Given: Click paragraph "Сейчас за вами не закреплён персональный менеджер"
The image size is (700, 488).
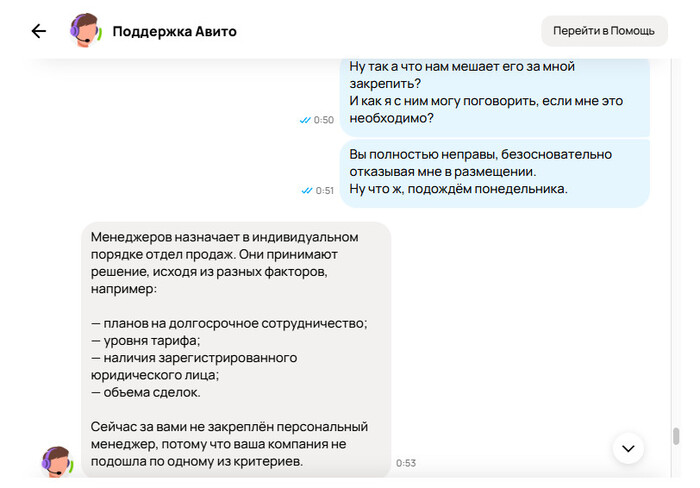Looking at the screenshot, I should click(x=230, y=444).
